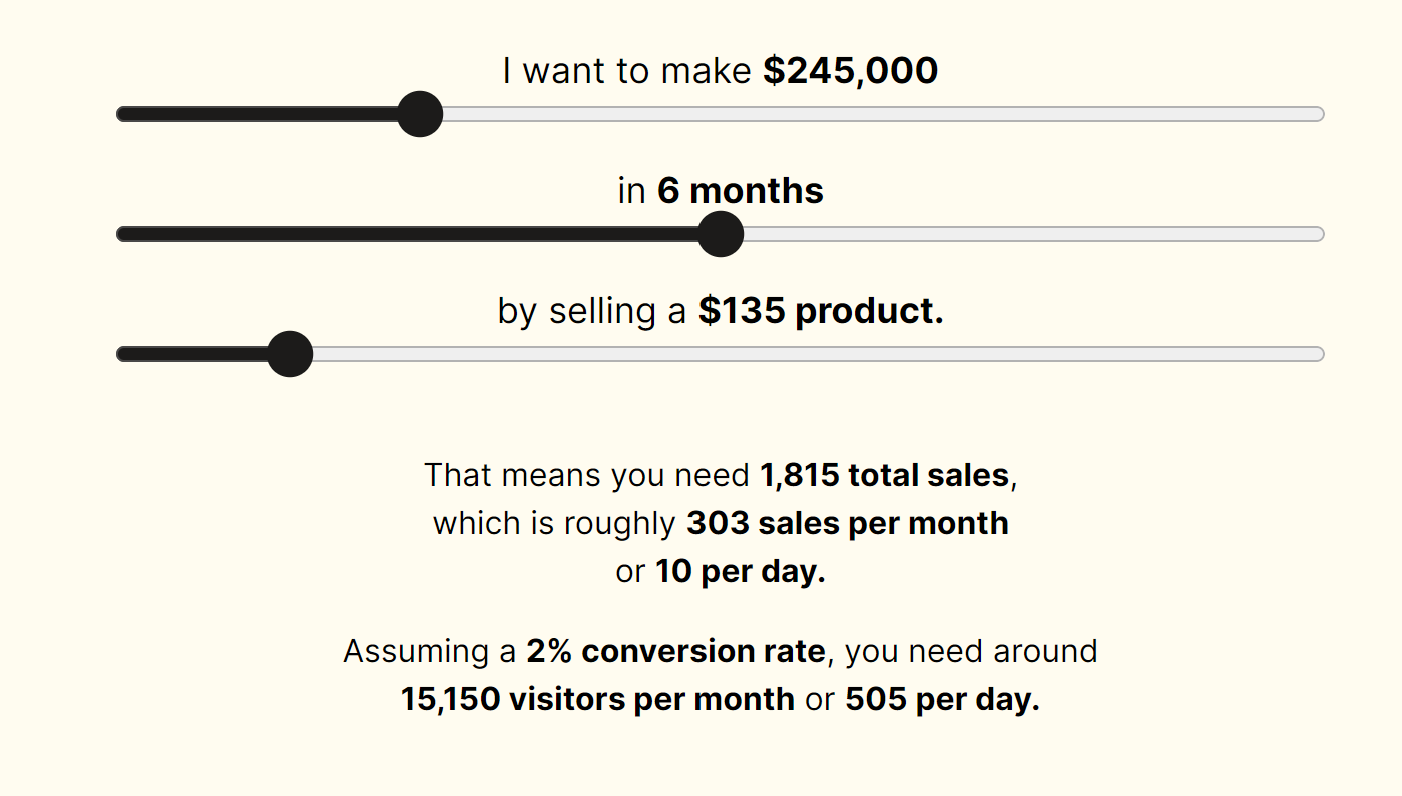The width and height of the screenshot is (1402, 796).
Task: Click the product price slider handle
Action: [x=290, y=354]
